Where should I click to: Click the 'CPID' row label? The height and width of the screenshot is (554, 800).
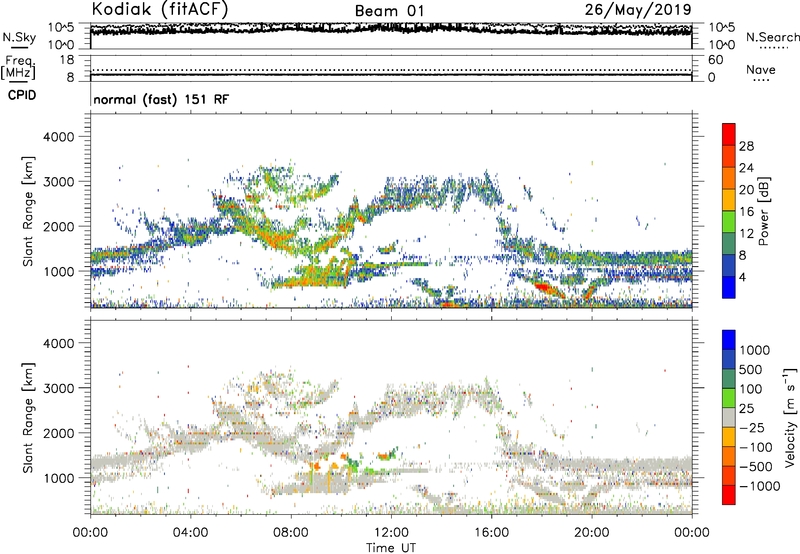coord(22,95)
